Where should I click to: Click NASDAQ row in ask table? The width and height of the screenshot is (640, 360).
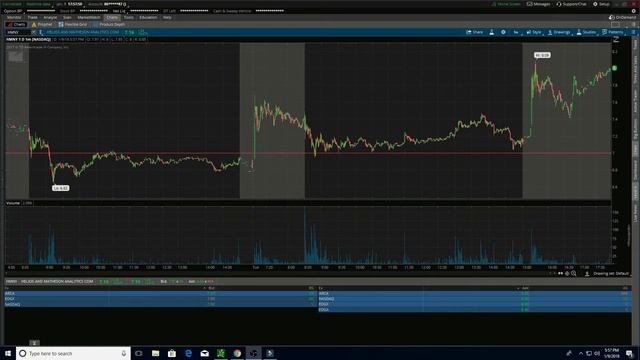[x=474, y=299]
